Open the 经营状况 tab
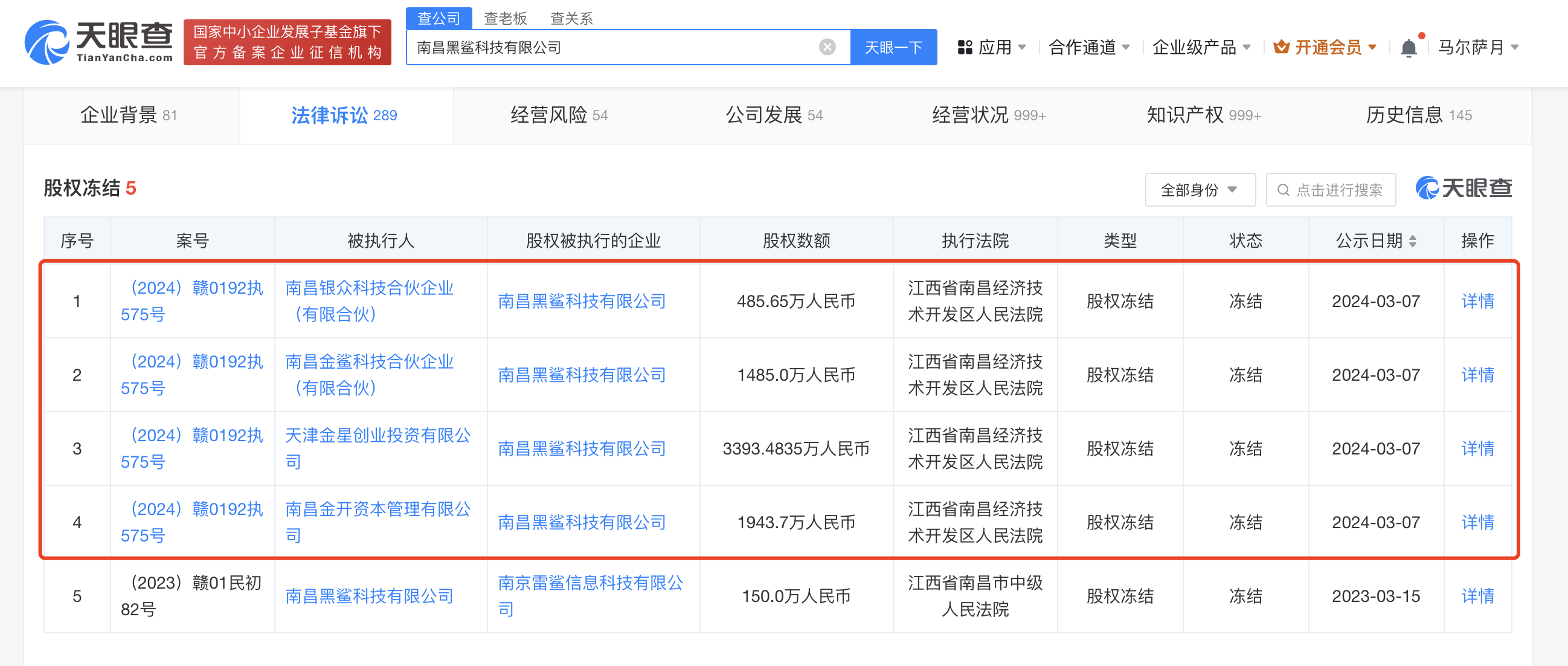The image size is (1568, 666). click(x=989, y=115)
